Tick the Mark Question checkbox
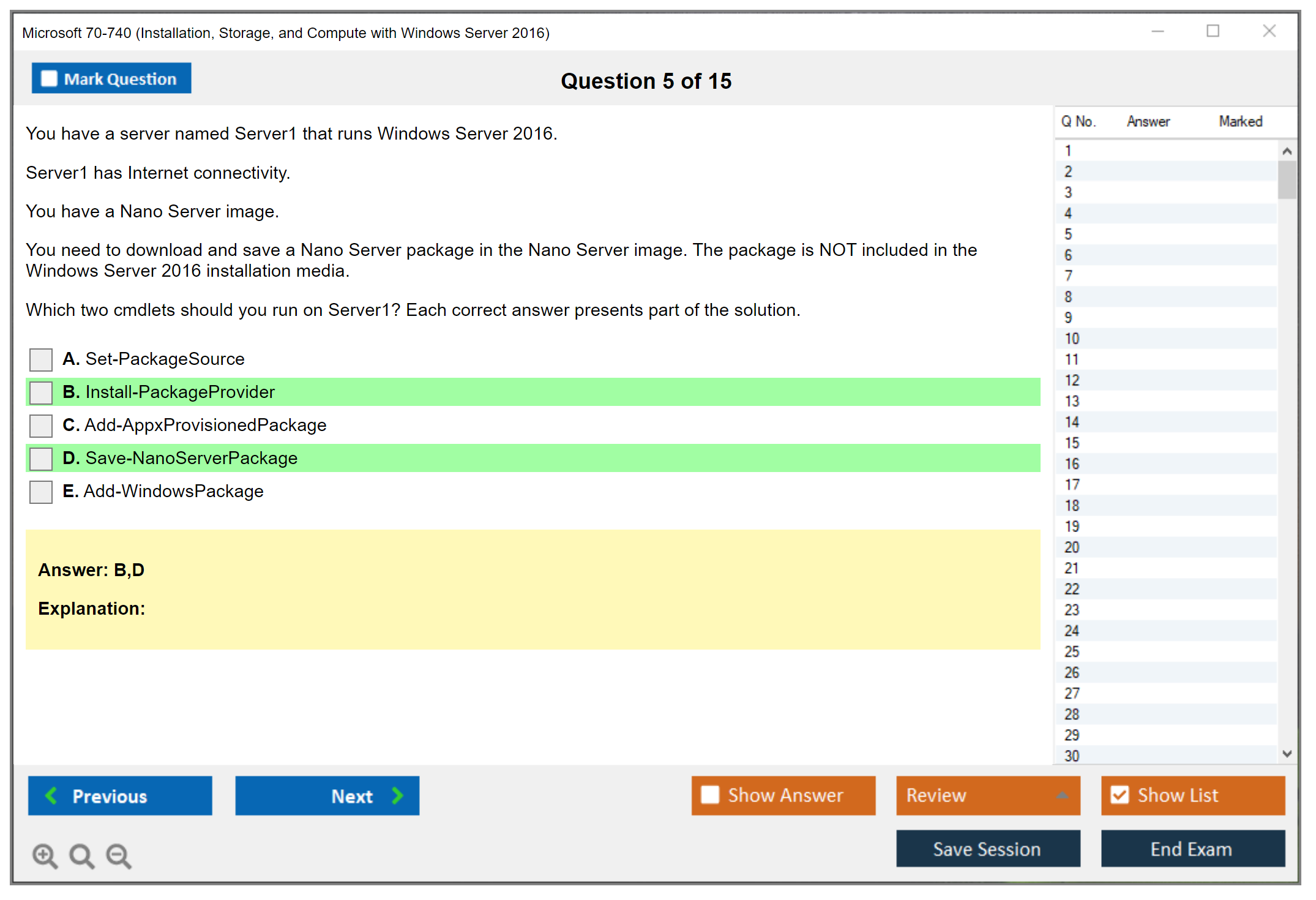This screenshot has height=900, width=1316. point(49,78)
